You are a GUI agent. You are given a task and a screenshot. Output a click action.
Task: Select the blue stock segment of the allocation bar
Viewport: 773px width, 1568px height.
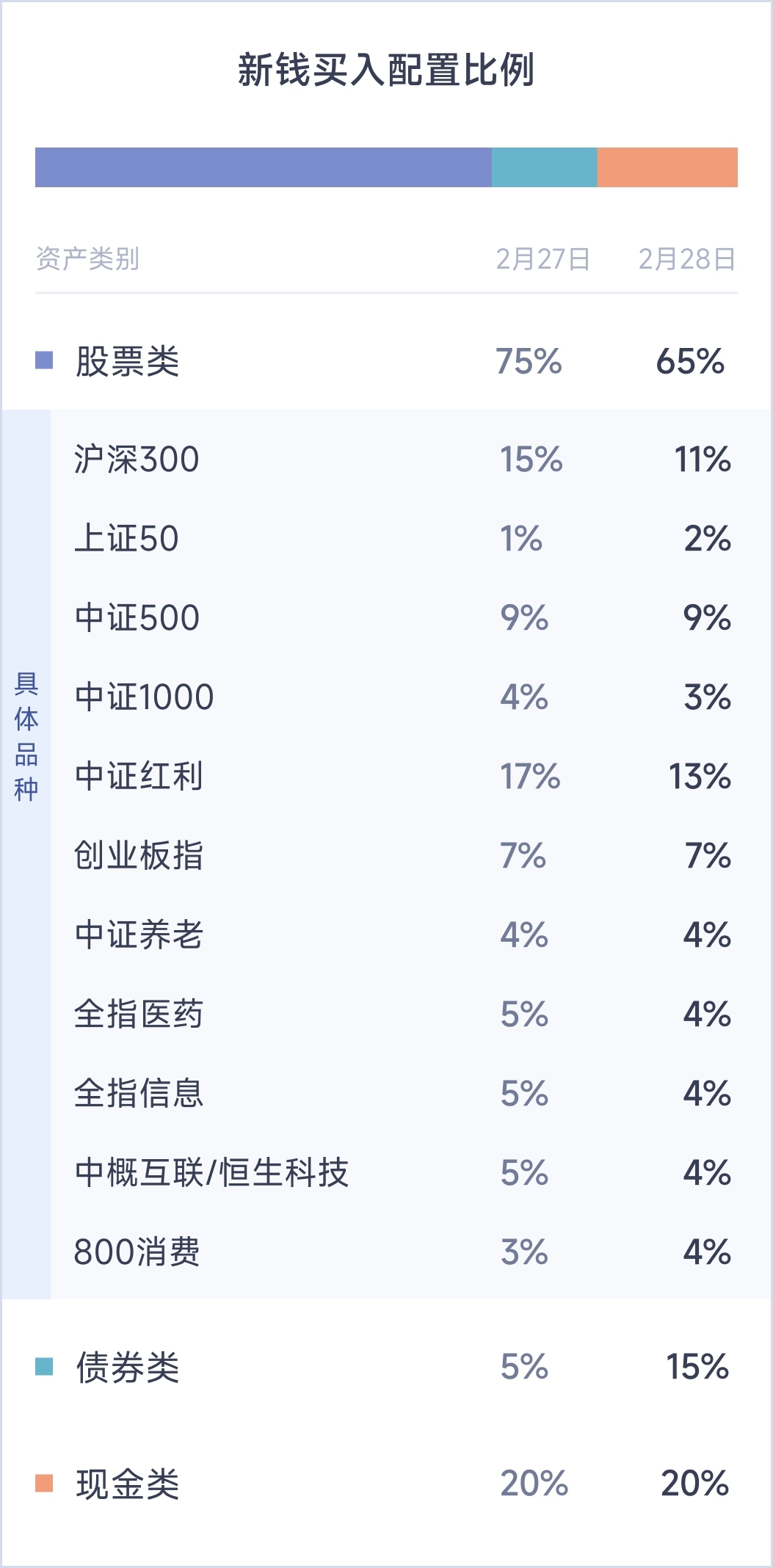(x=263, y=167)
